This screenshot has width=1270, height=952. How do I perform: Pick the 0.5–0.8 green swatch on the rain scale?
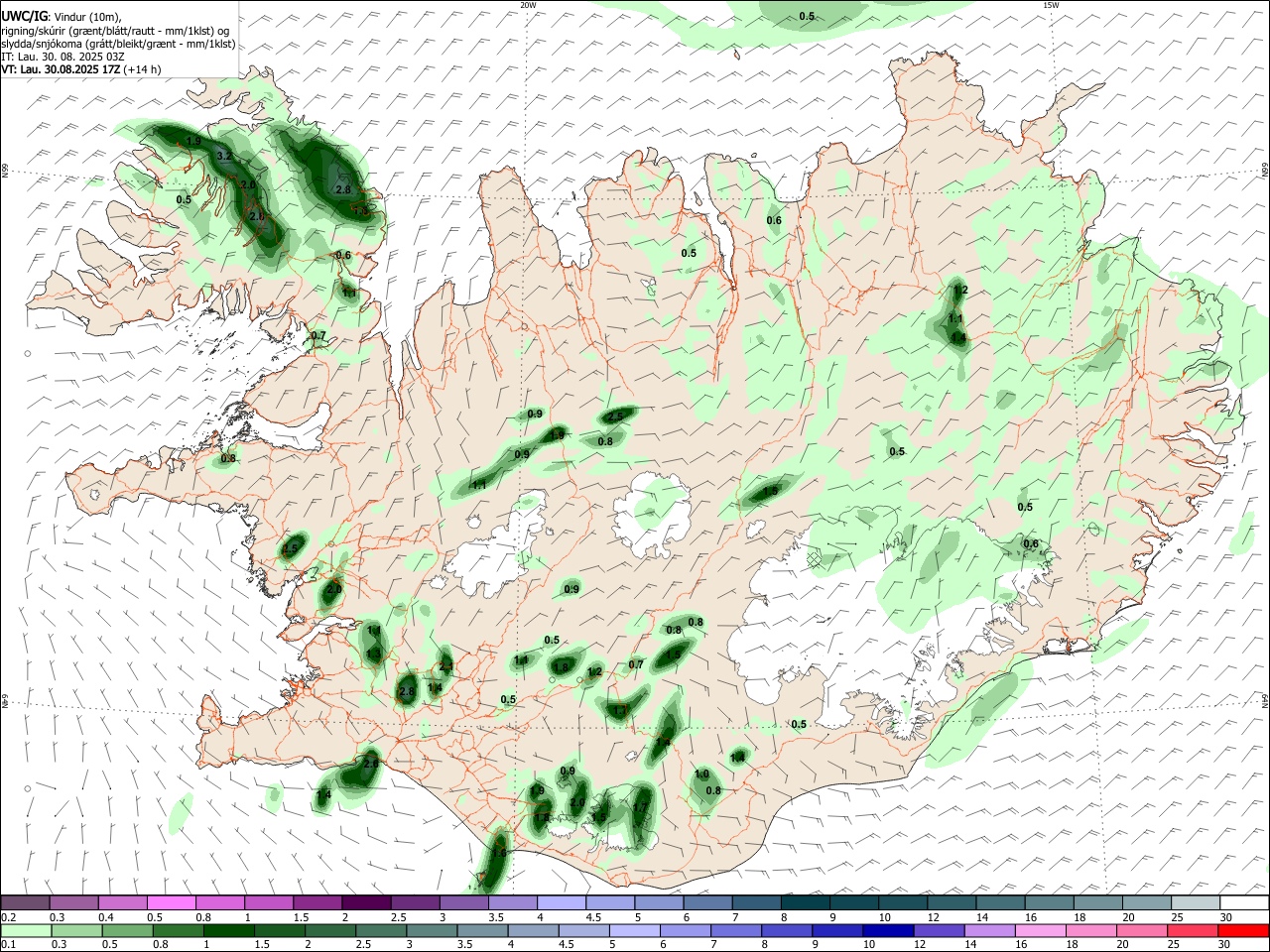tap(127, 931)
